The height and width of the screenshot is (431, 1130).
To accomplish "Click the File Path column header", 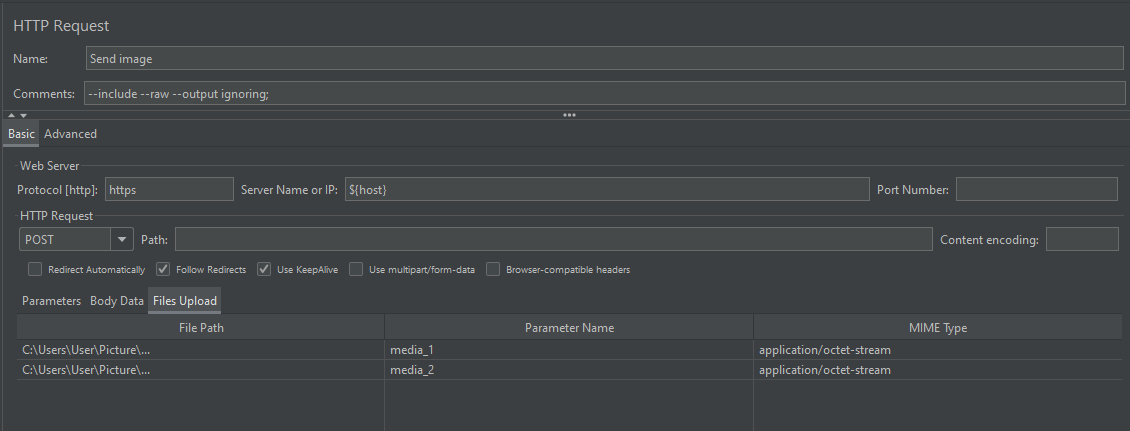I will pyautogui.click(x=201, y=327).
